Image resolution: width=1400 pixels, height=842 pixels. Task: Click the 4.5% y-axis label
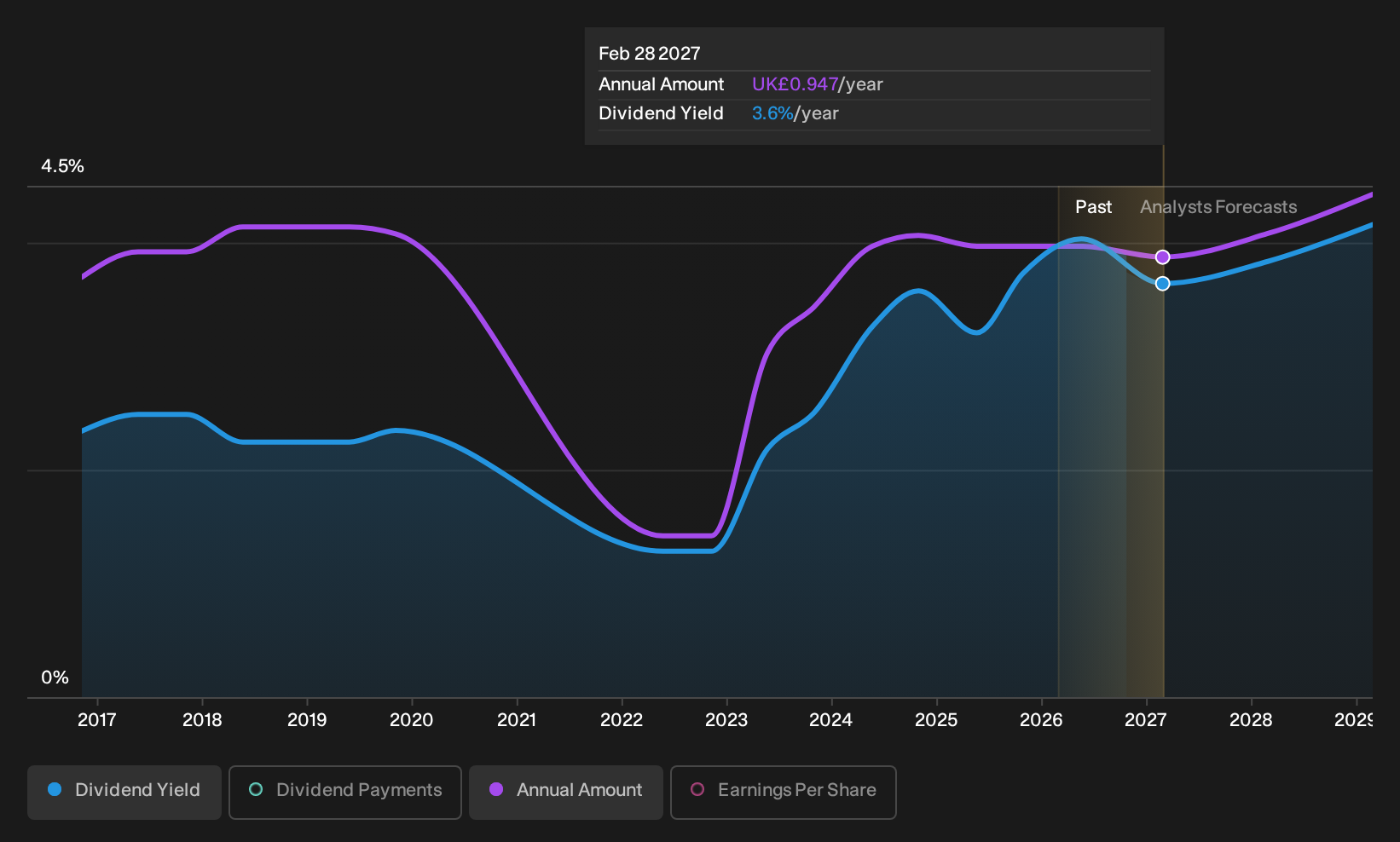tap(63, 166)
